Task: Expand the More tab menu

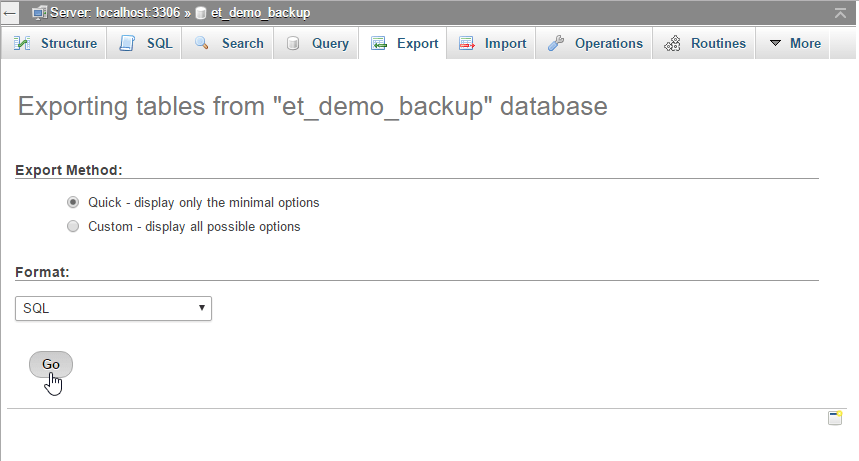Action: click(795, 44)
